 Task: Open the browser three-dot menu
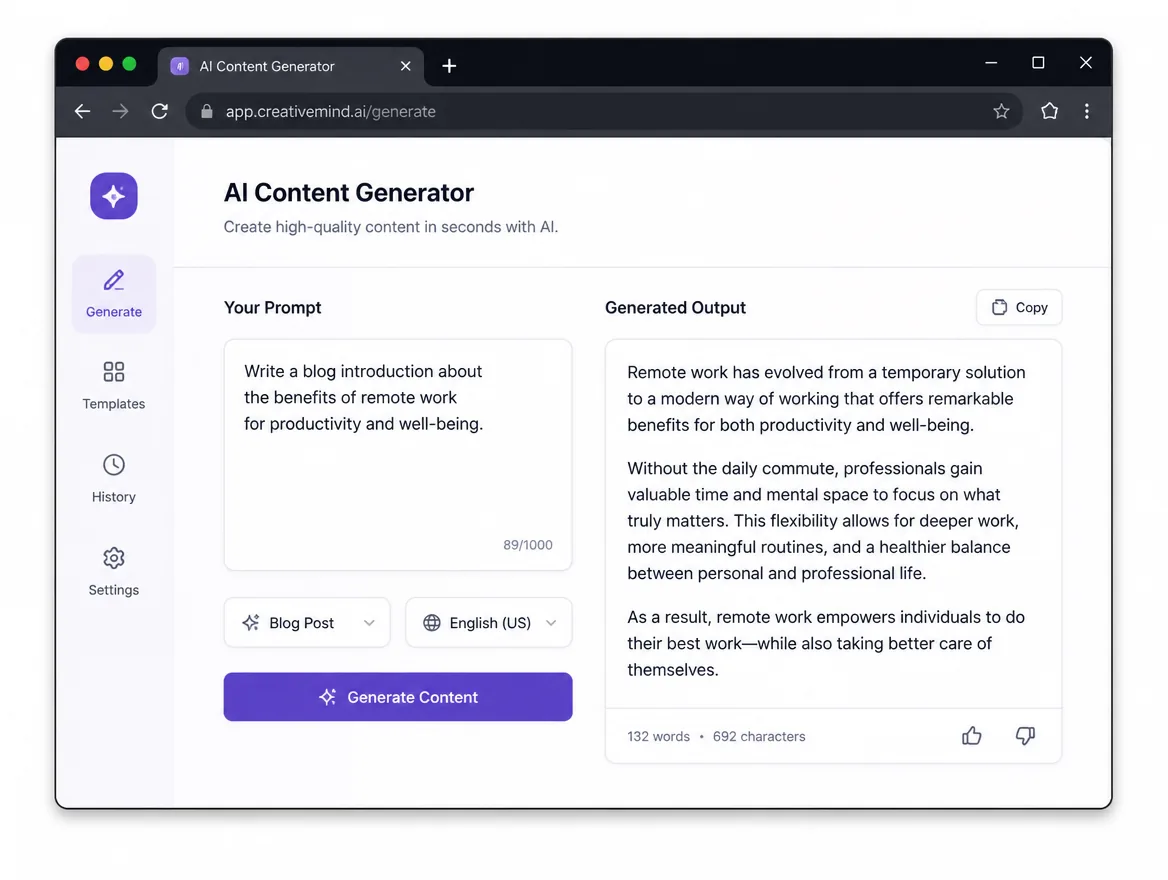click(x=1087, y=111)
